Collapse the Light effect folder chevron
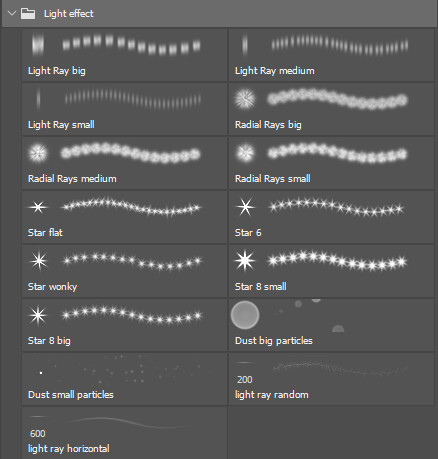The width and height of the screenshot is (438, 459). coord(12,14)
